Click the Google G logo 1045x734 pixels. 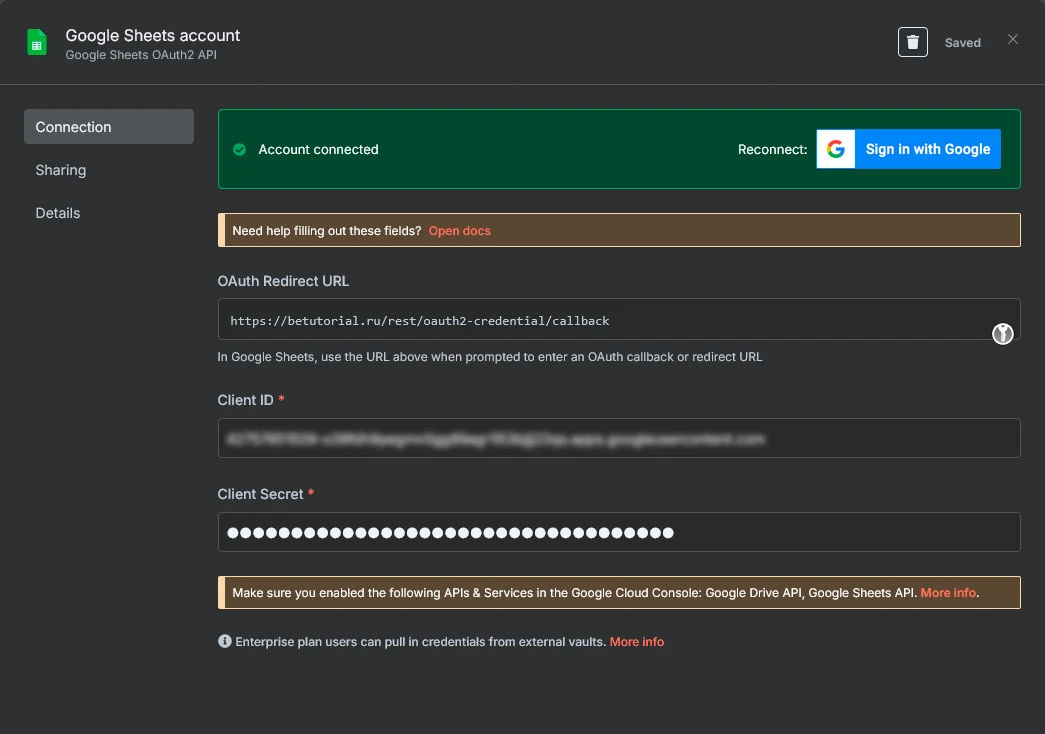click(x=836, y=149)
